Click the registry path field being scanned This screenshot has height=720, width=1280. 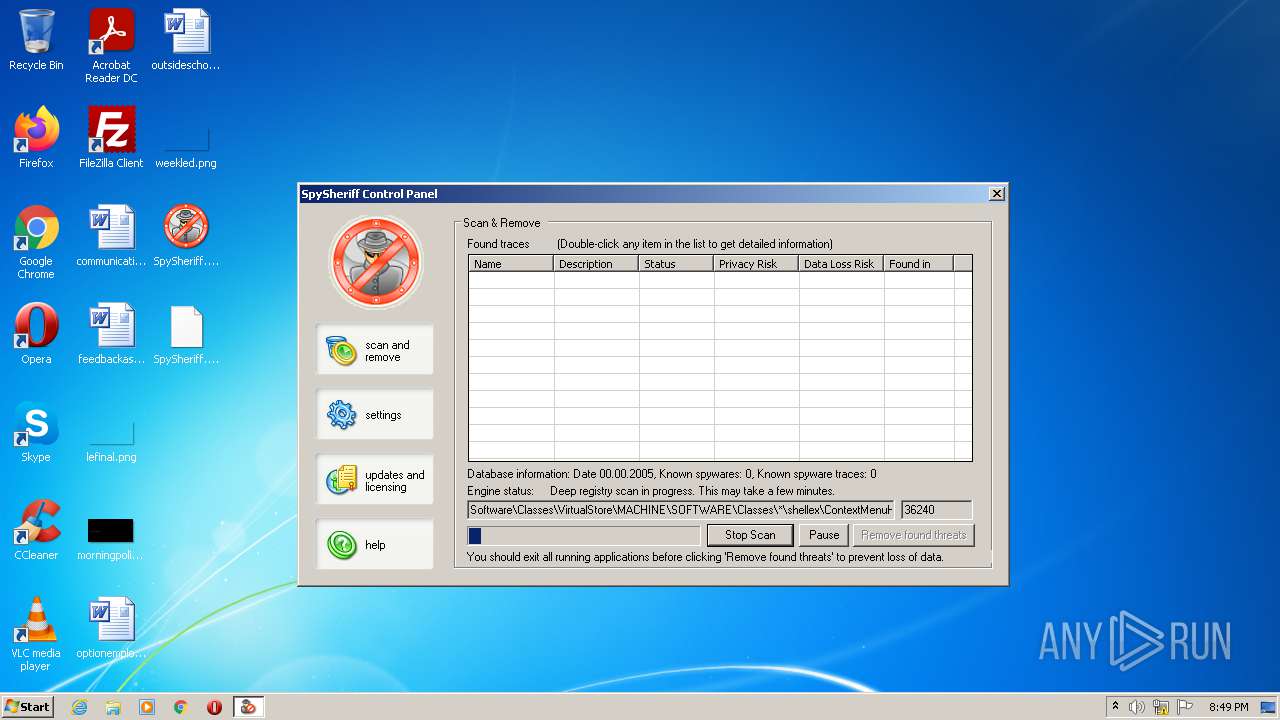pos(681,510)
